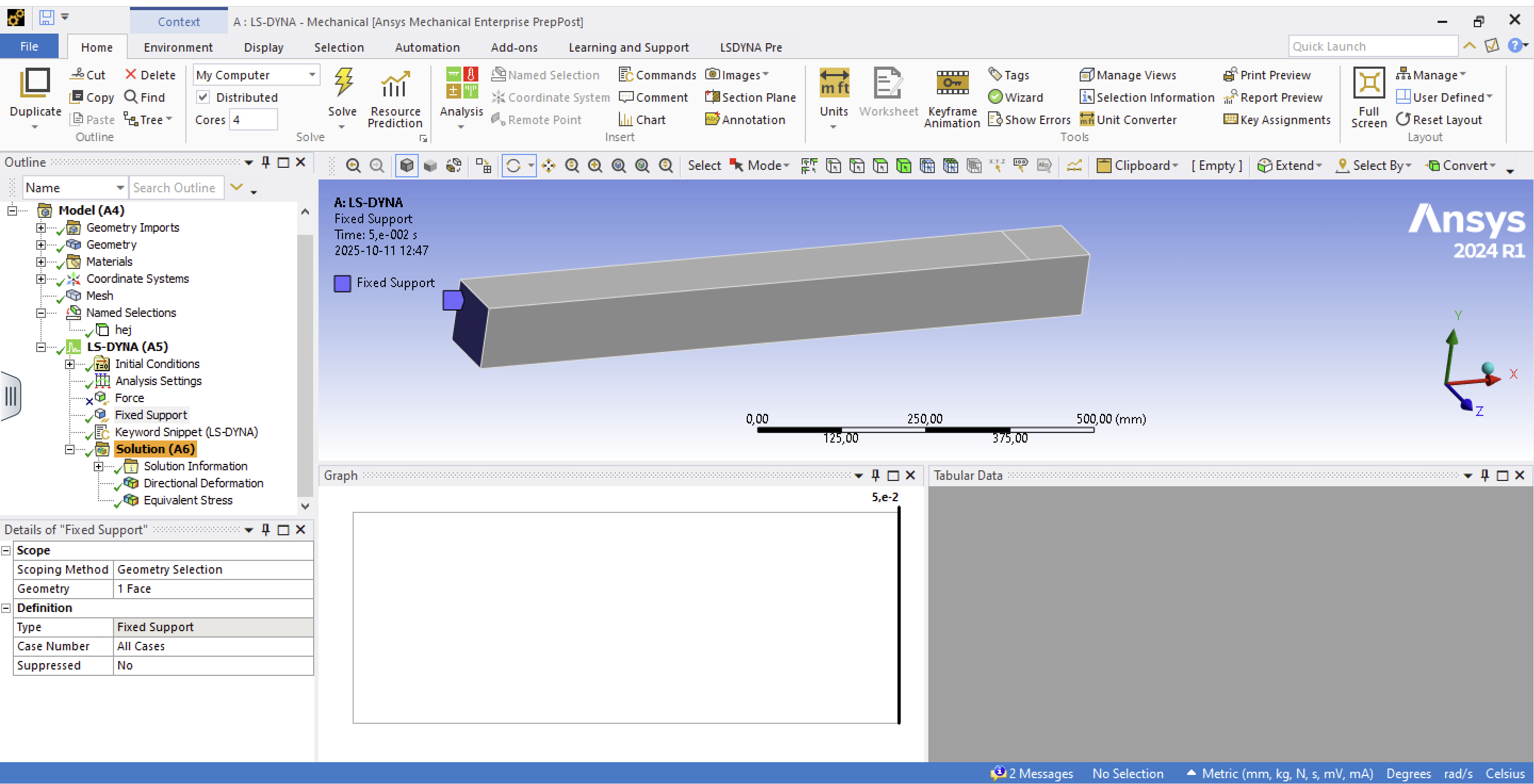Click the Solve lightning bolt icon
Viewport: 1534px width, 784px height.
point(342,83)
